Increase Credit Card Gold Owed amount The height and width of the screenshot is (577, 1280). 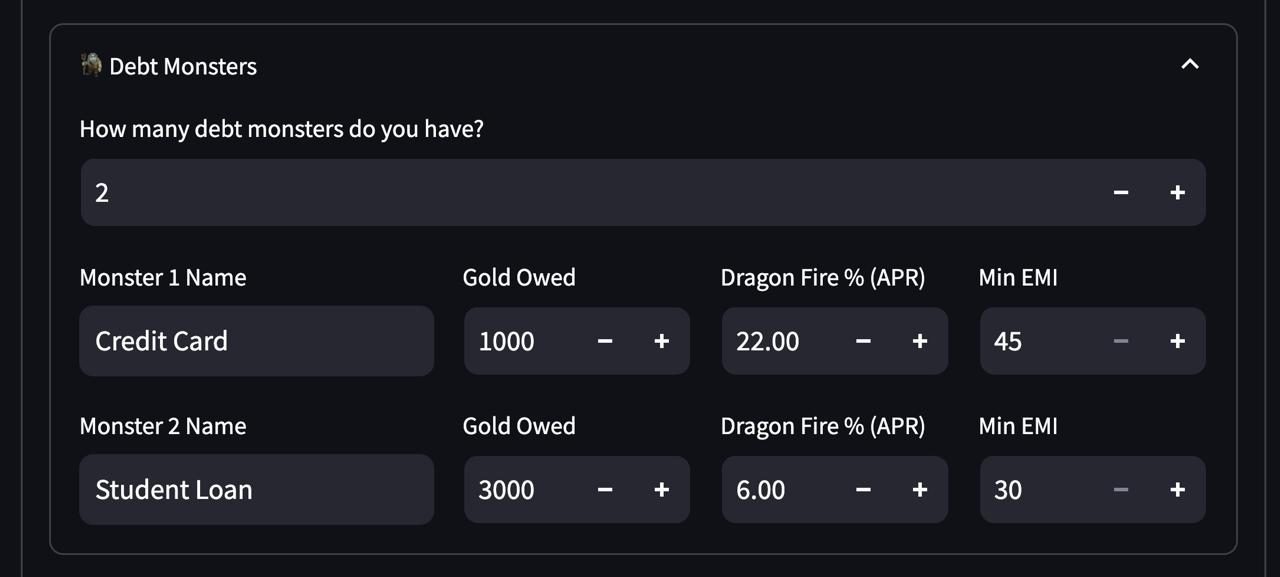tap(661, 341)
